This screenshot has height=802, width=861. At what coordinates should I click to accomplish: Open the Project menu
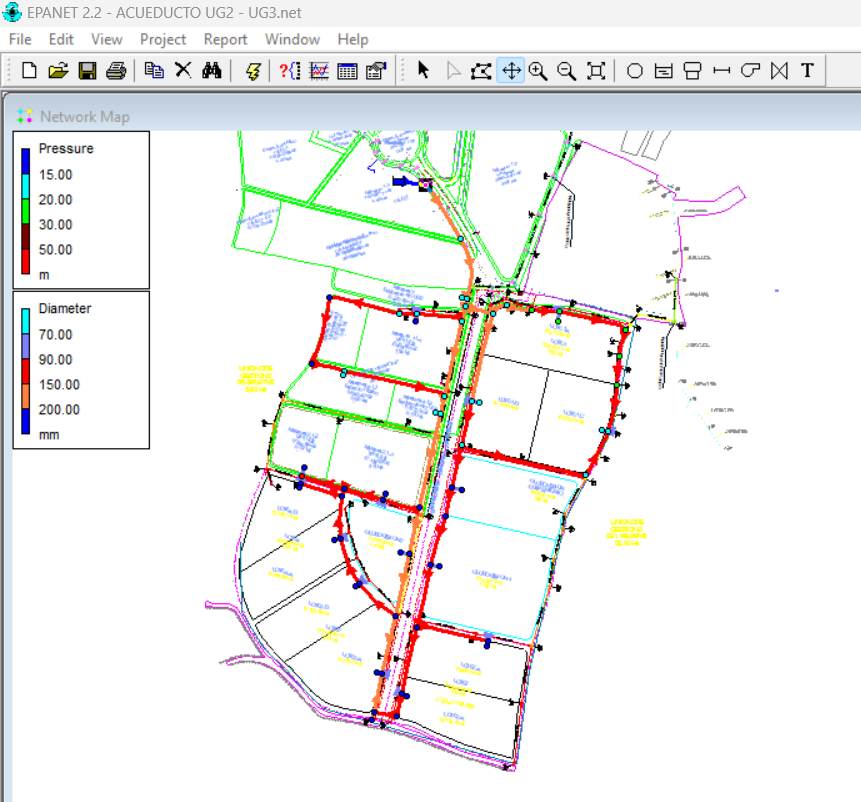click(163, 39)
